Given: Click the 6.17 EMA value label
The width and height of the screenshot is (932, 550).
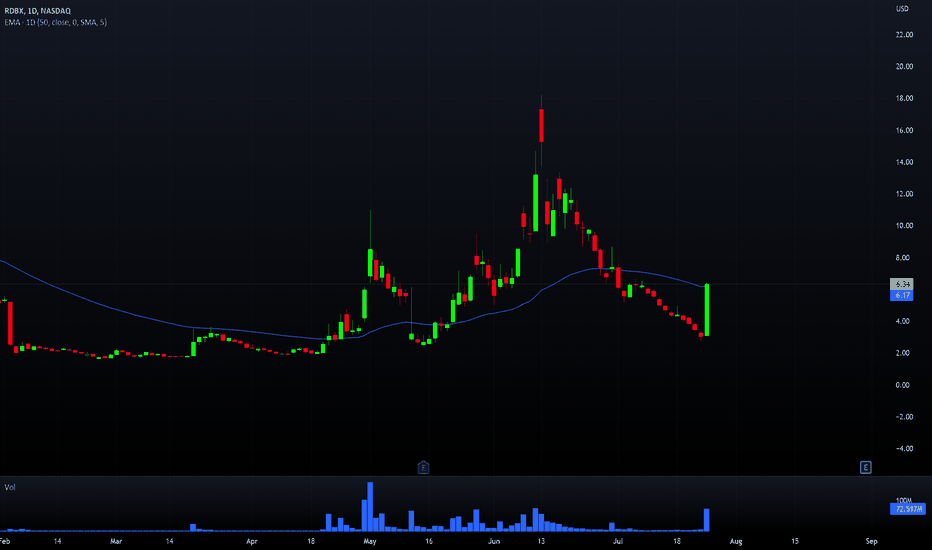Looking at the screenshot, I should 902,296.
